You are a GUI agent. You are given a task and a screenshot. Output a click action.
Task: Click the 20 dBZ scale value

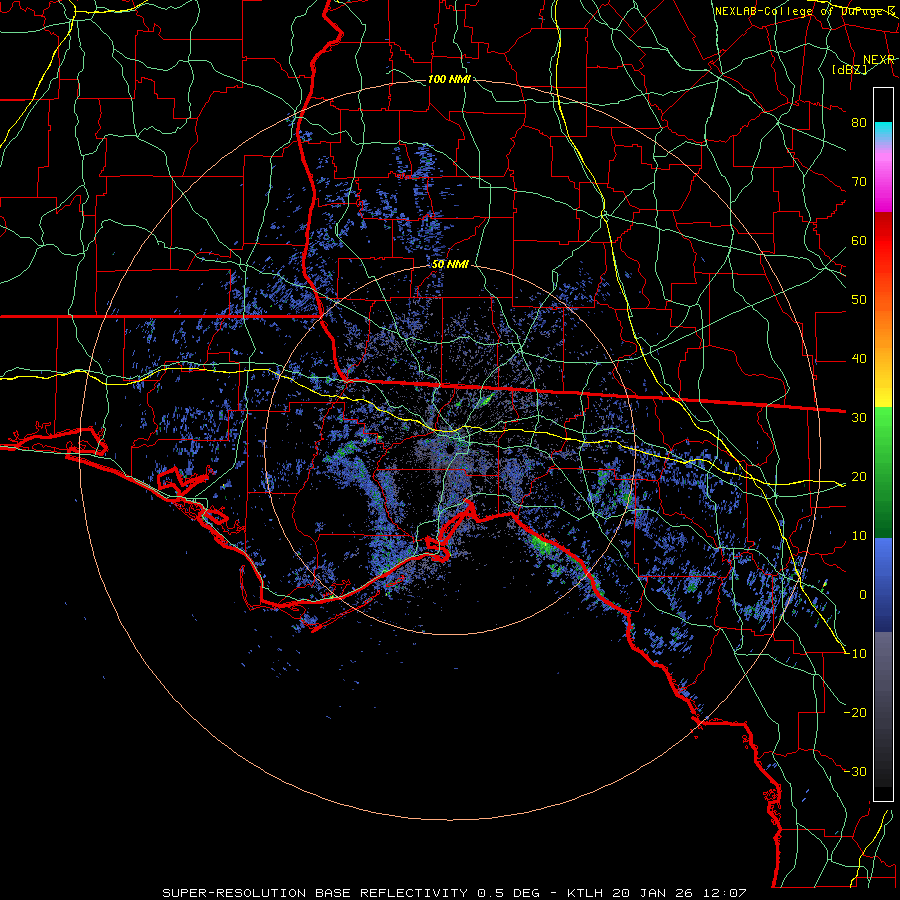[x=859, y=477]
